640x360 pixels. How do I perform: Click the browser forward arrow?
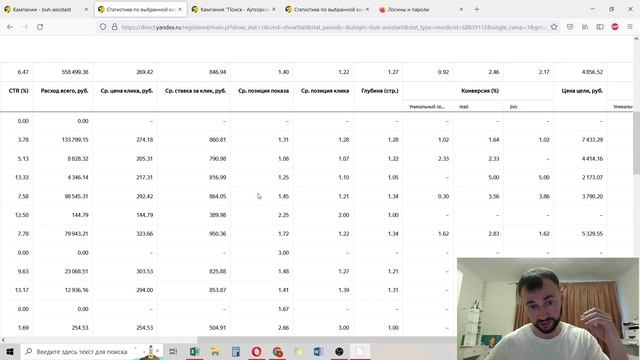pos(25,27)
